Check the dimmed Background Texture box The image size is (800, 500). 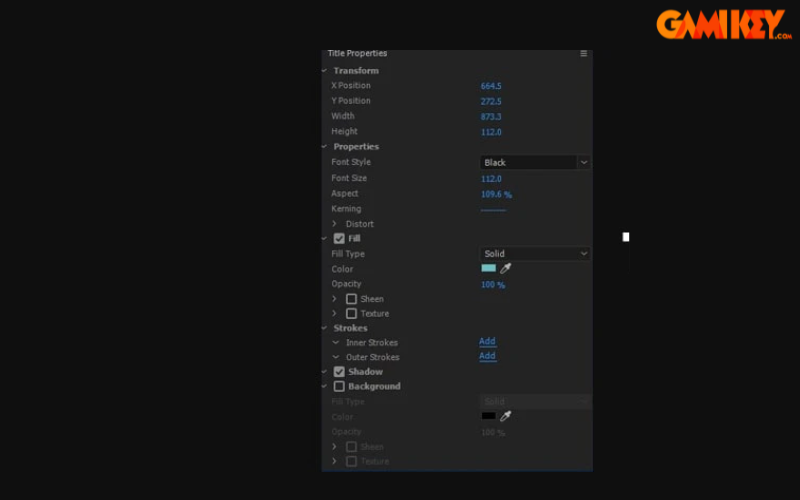coord(351,461)
